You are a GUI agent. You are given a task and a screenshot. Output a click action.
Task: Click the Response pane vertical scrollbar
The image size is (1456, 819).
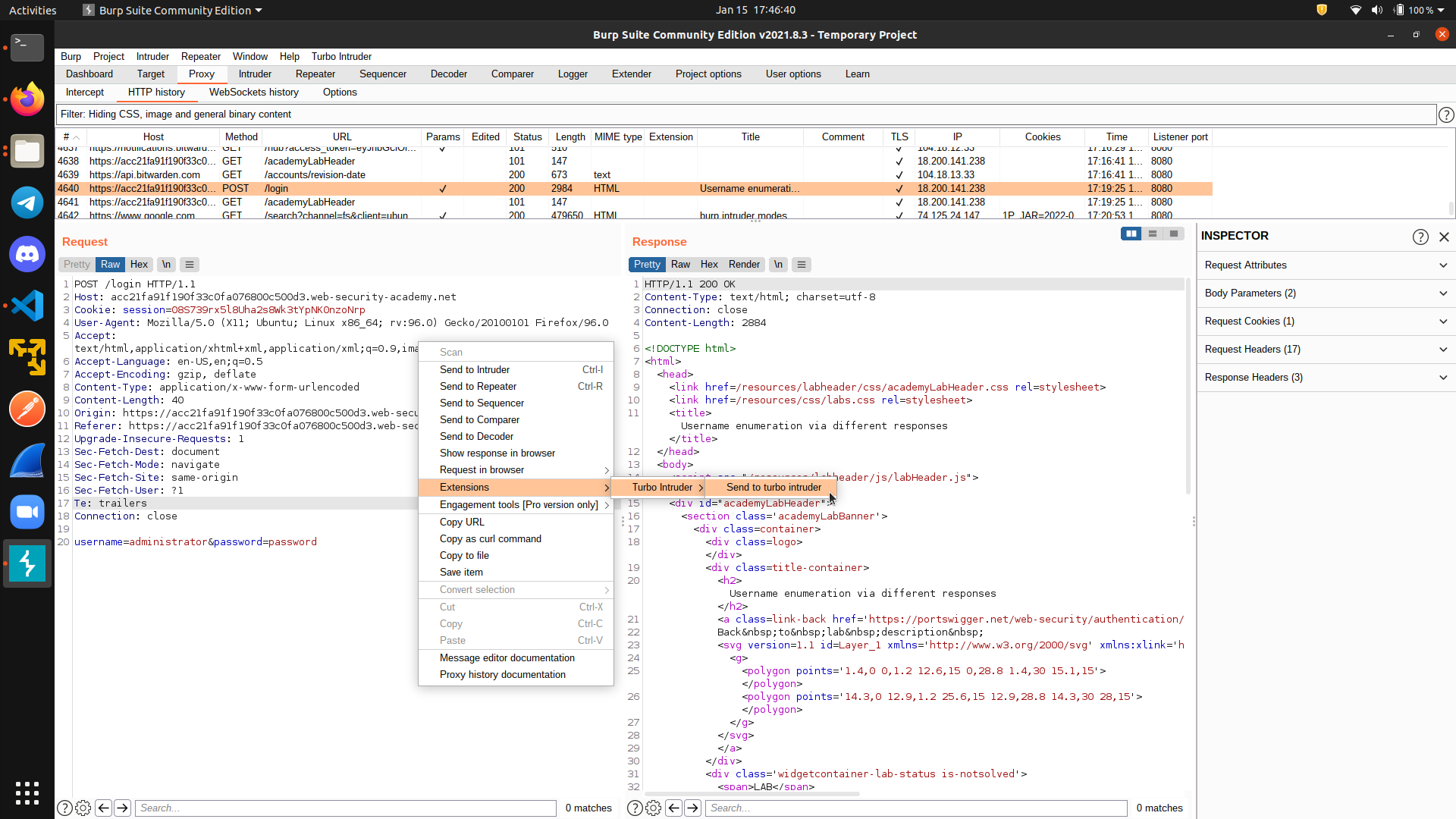pos(1188,387)
